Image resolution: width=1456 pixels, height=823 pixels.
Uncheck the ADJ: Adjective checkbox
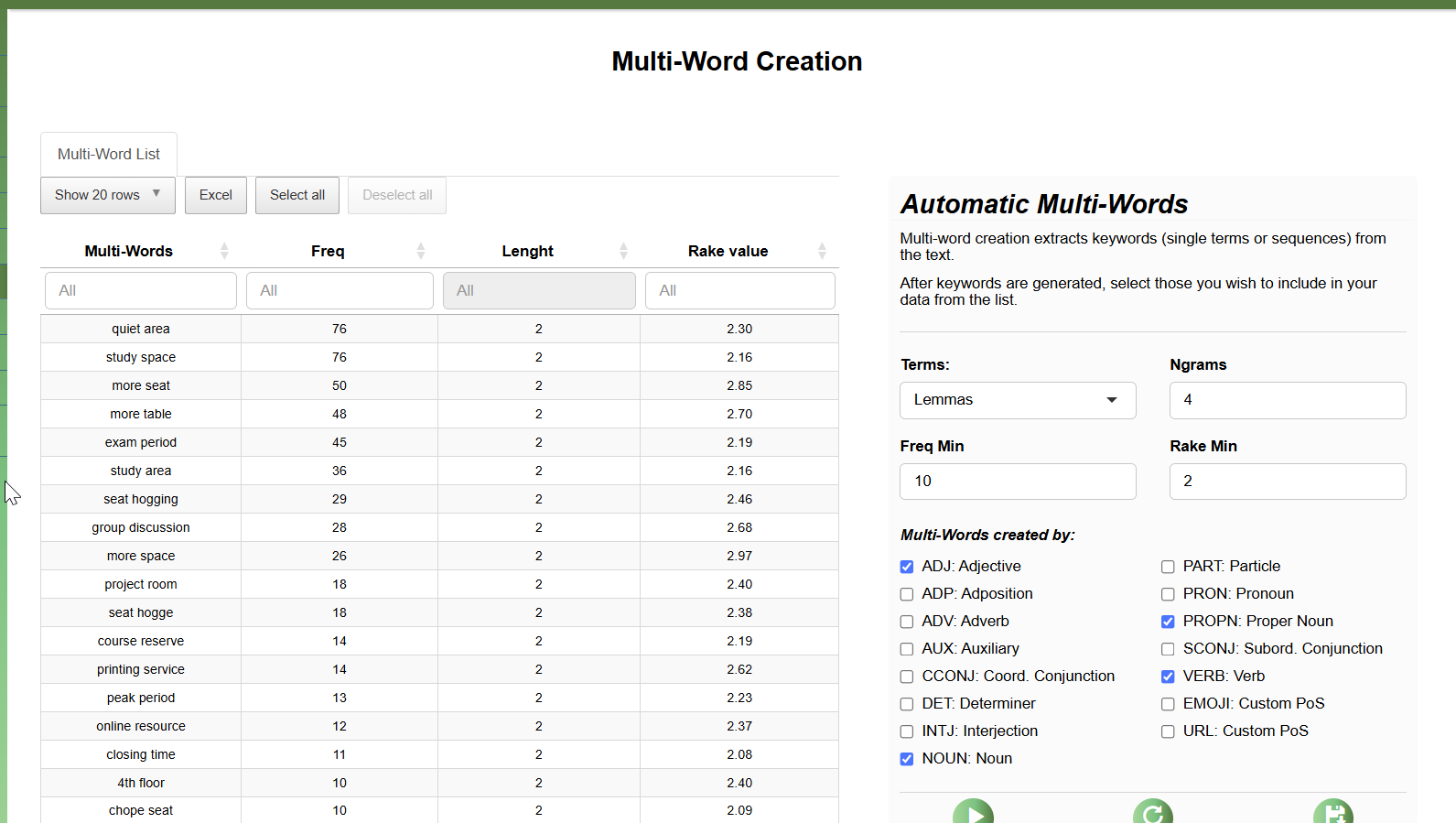point(907,567)
